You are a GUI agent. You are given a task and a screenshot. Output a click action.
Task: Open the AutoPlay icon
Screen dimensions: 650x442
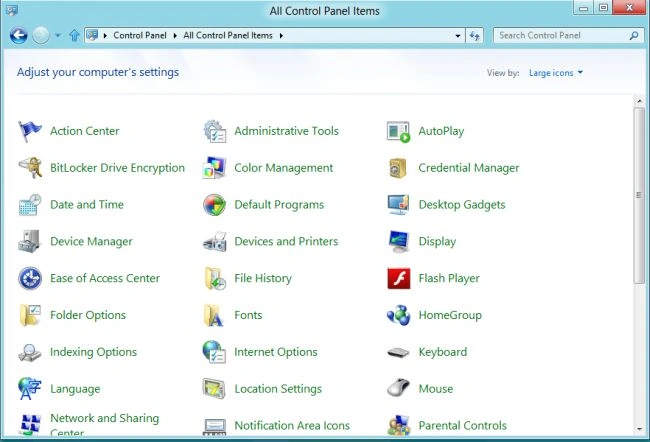[x=399, y=131]
